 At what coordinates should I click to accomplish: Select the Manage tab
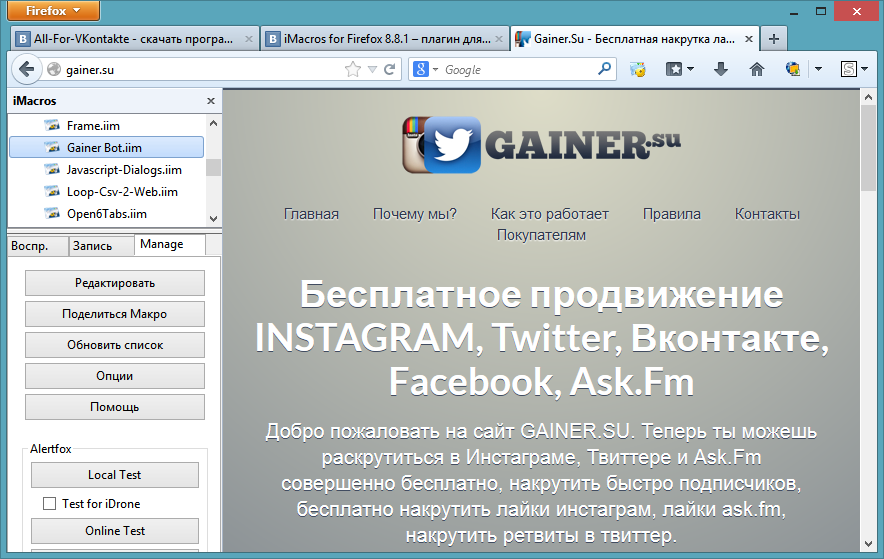click(x=170, y=245)
